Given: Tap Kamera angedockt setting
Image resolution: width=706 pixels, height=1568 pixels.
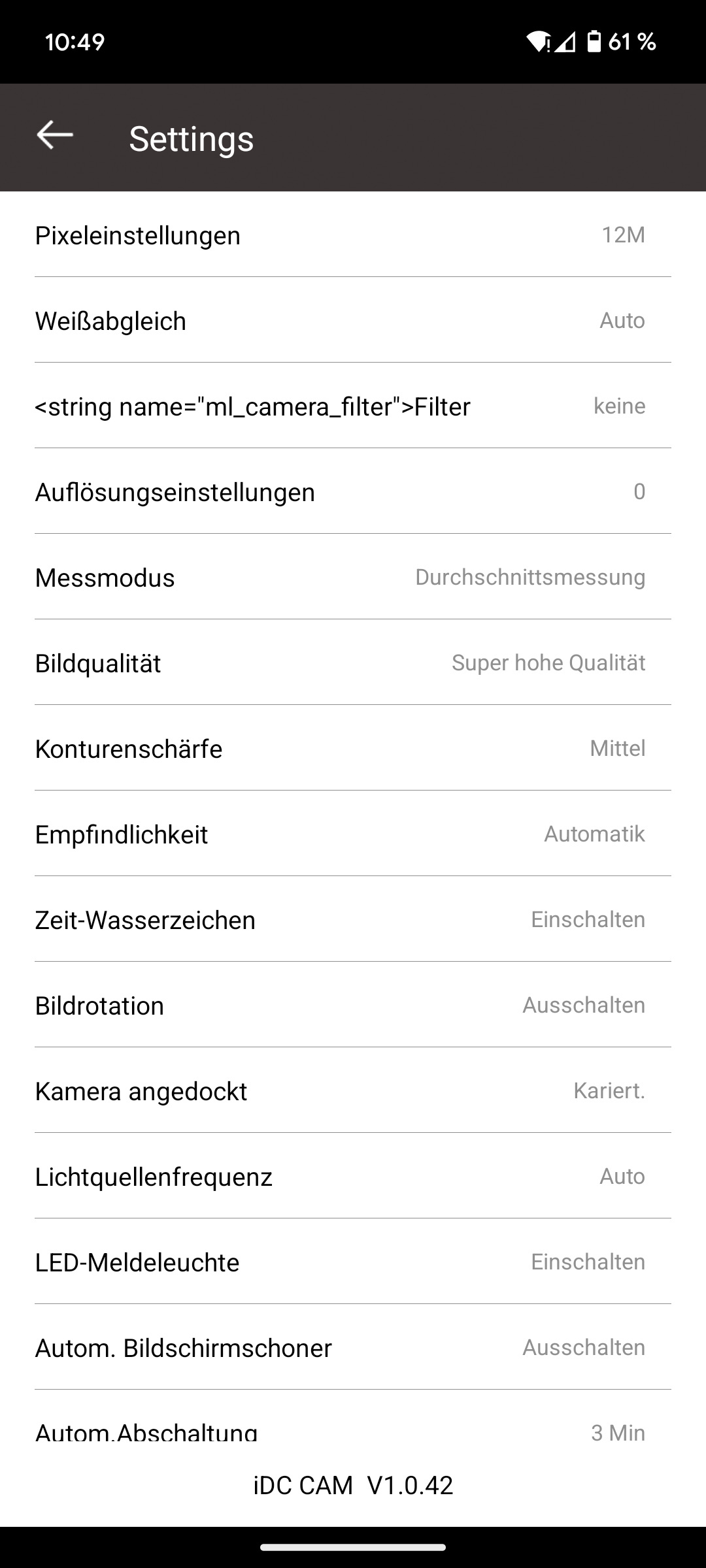Looking at the screenshot, I should coord(353,1091).
